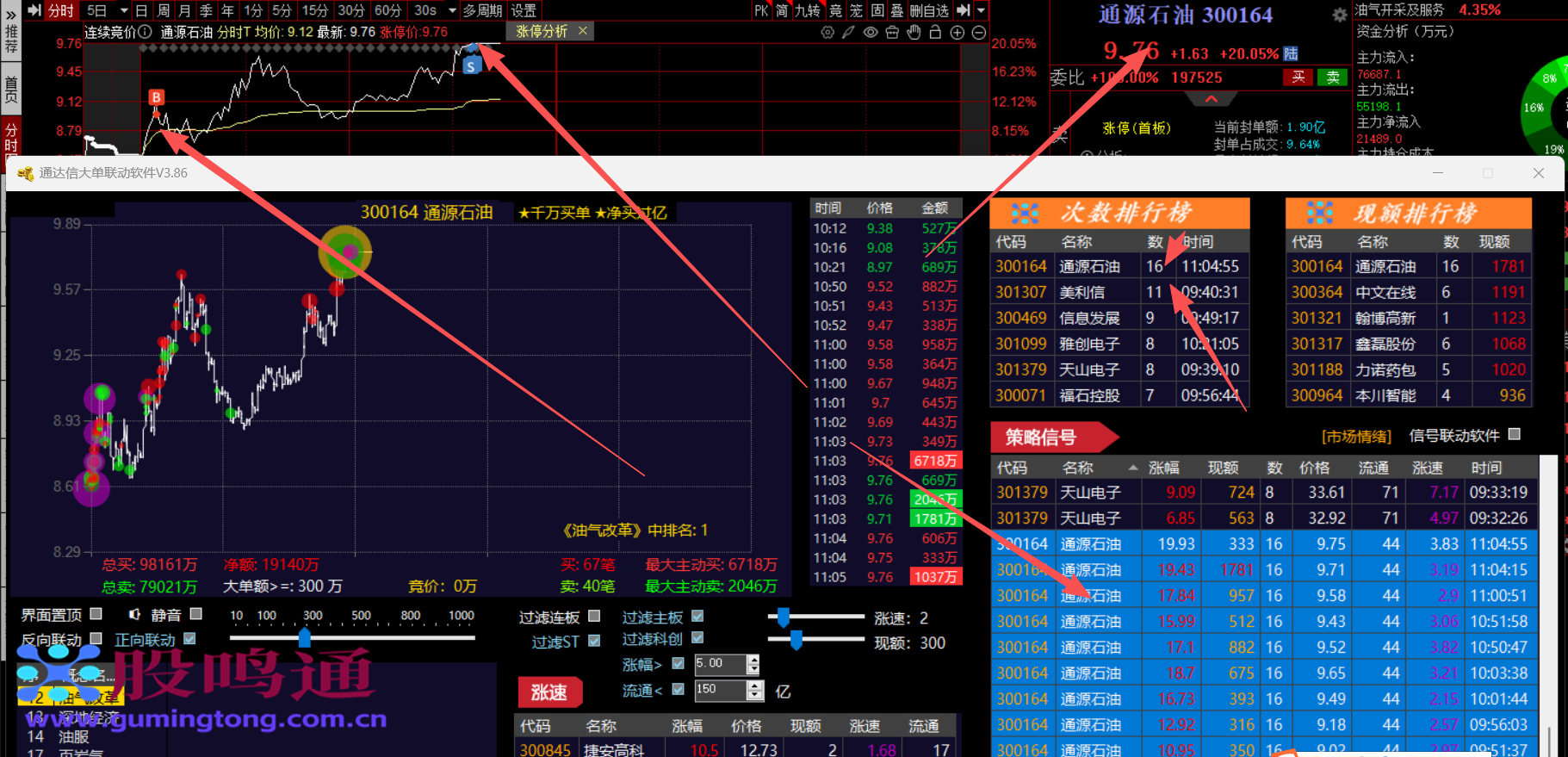The width and height of the screenshot is (1568, 757).
Task: Sort strategy table by 名称 column arrow
Action: click(x=1133, y=468)
